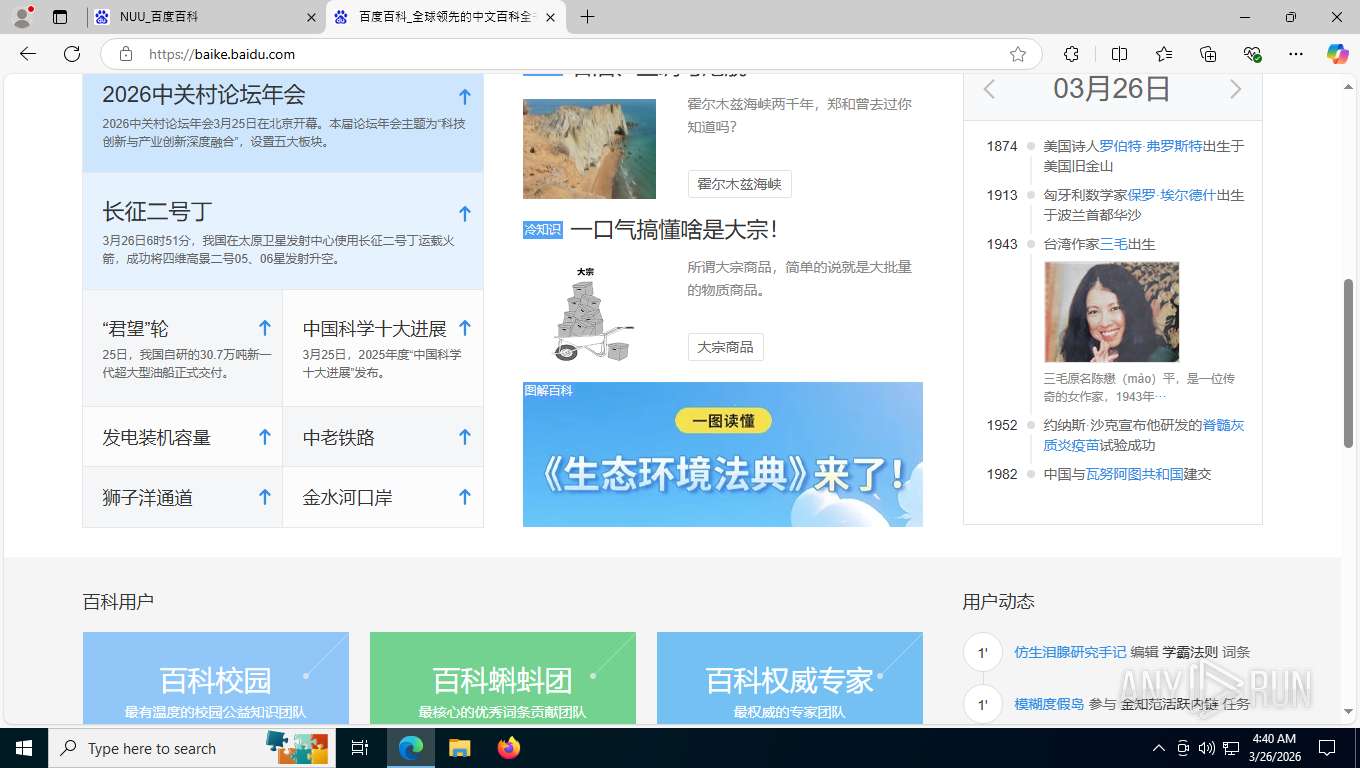Open the 百科蝌蚪团 card

[503, 678]
